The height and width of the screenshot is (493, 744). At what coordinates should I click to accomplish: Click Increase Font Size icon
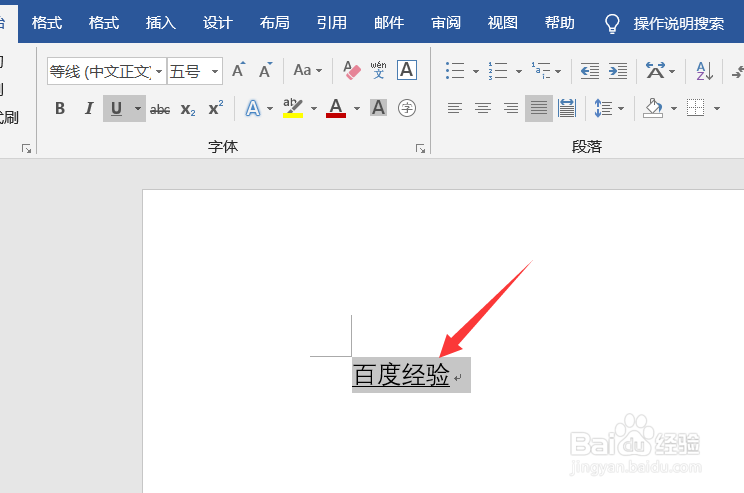[x=239, y=70]
